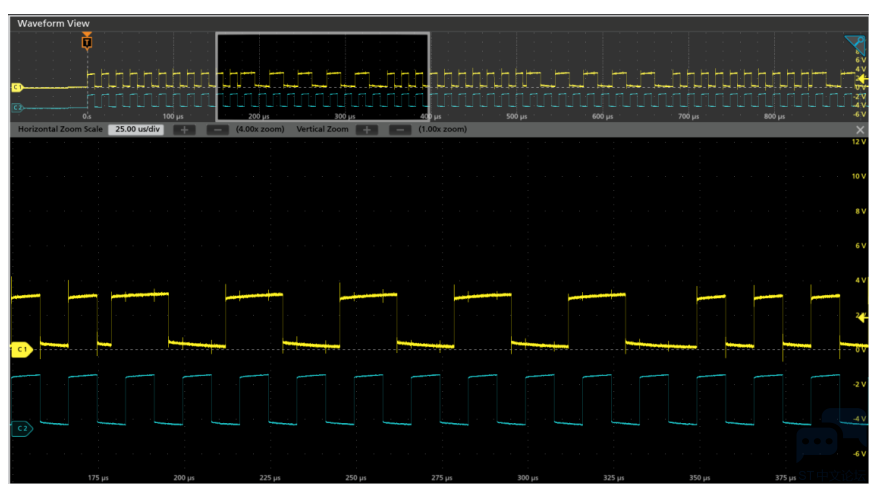Click the yellow C1 handle in zoomed view
This screenshot has height=491, width=875.
click(x=22, y=349)
